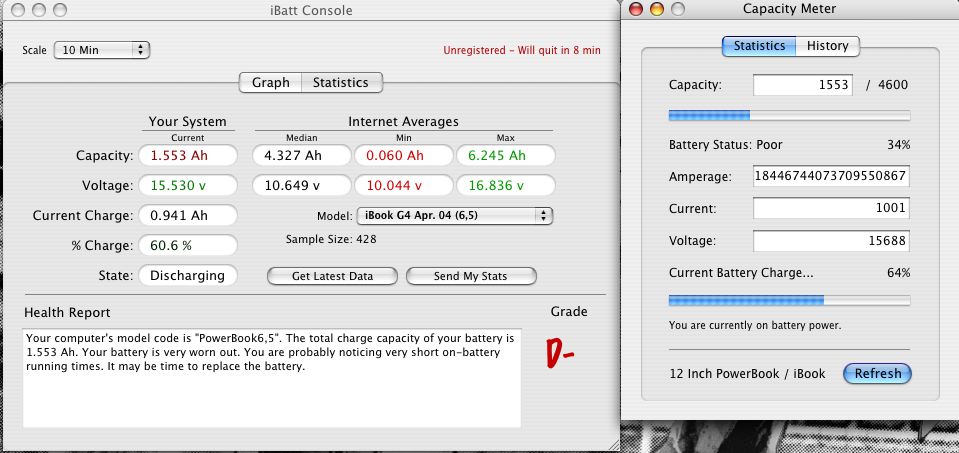The width and height of the screenshot is (959, 453).
Task: Select the Statistics tab in Capacity Meter
Action: pyautogui.click(x=759, y=46)
